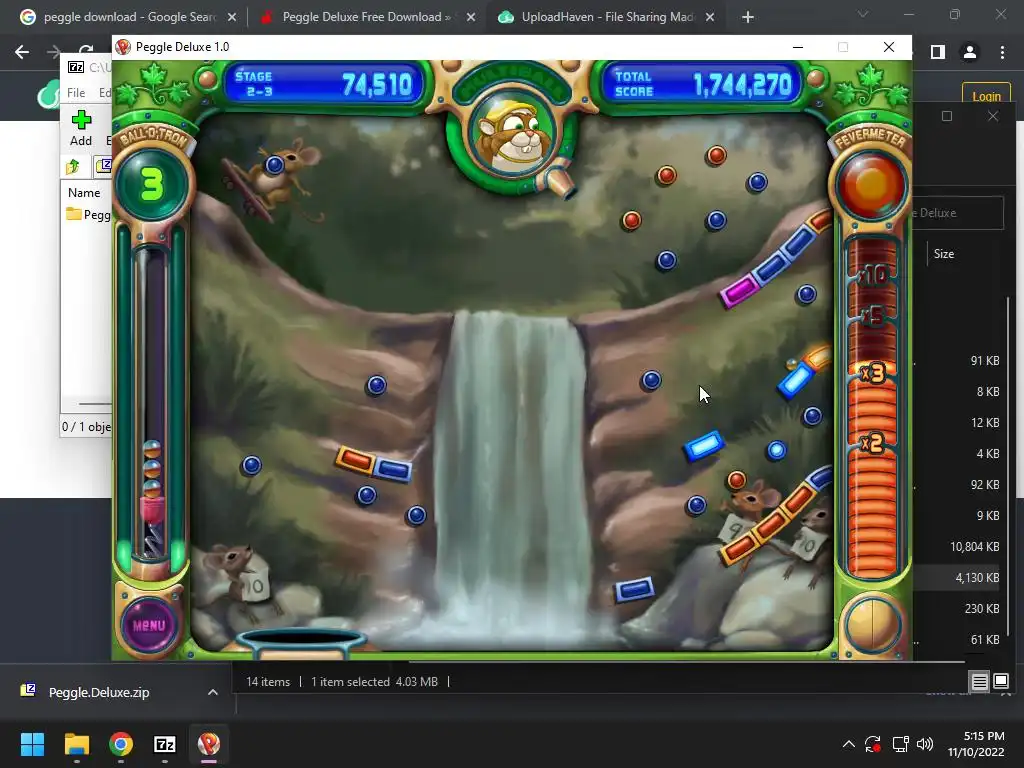Switch to the UploadHaven File Sharing tab
The image size is (1024, 768).
607,17
